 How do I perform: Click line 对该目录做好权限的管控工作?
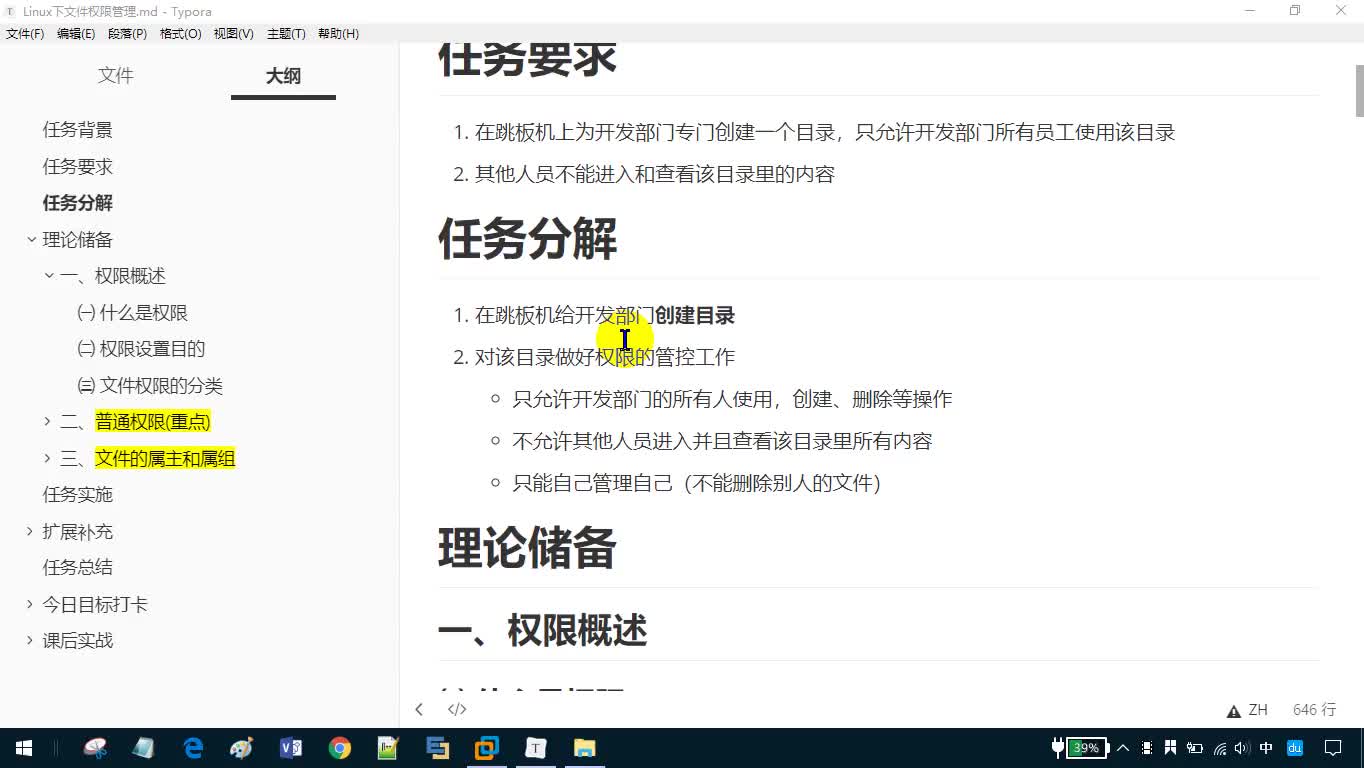[x=605, y=357]
